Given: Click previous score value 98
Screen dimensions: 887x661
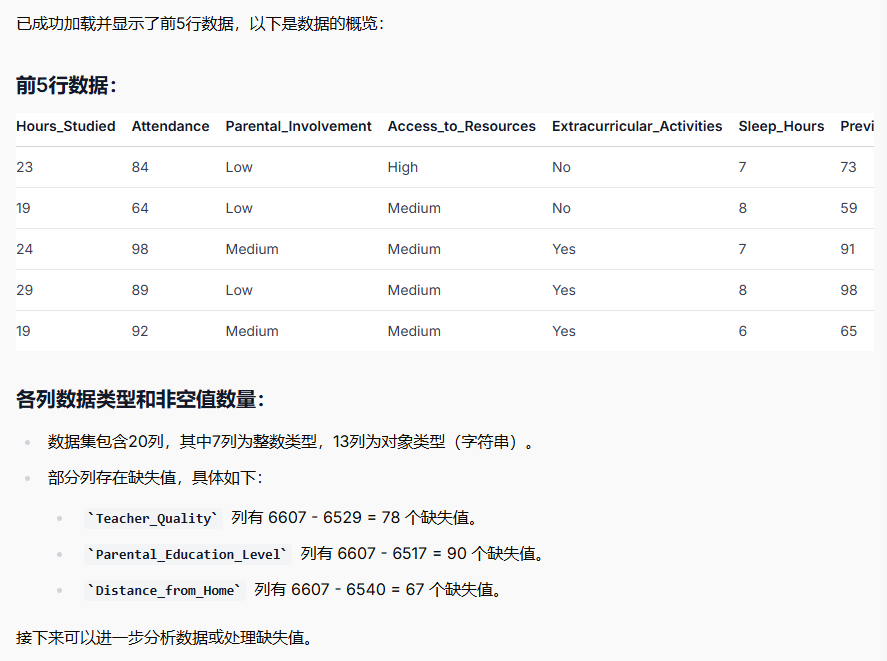Looking at the screenshot, I should [849, 290].
